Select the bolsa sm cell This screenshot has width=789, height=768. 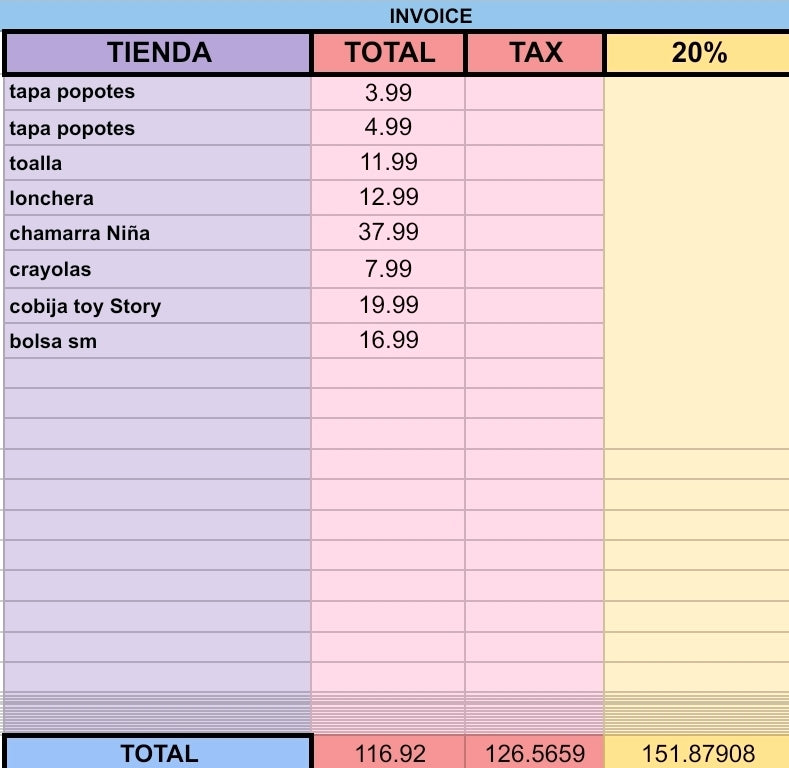point(157,341)
